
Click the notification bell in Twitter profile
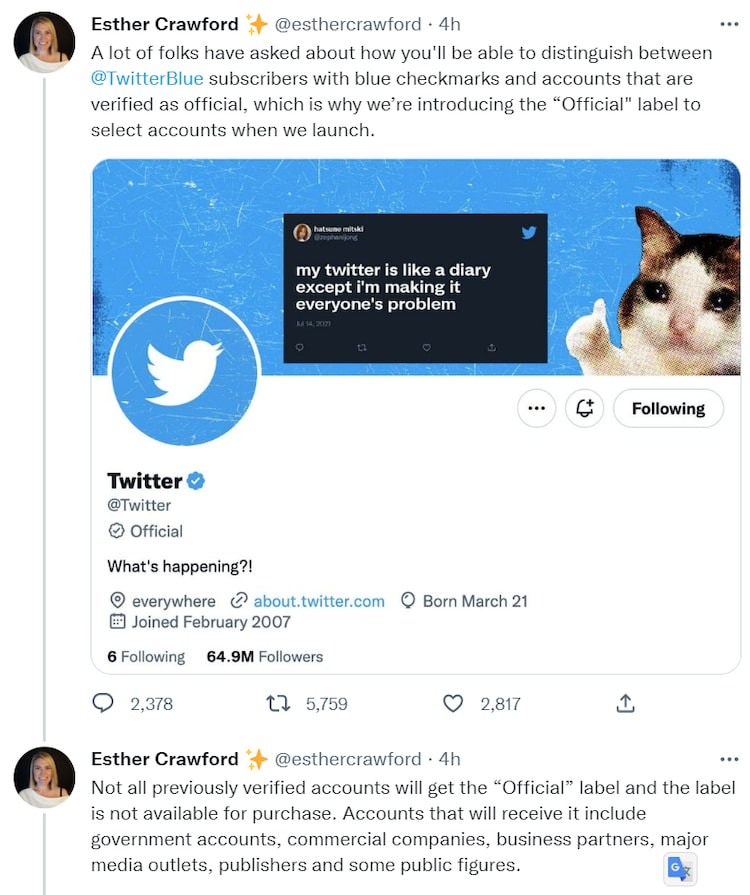[x=585, y=408]
